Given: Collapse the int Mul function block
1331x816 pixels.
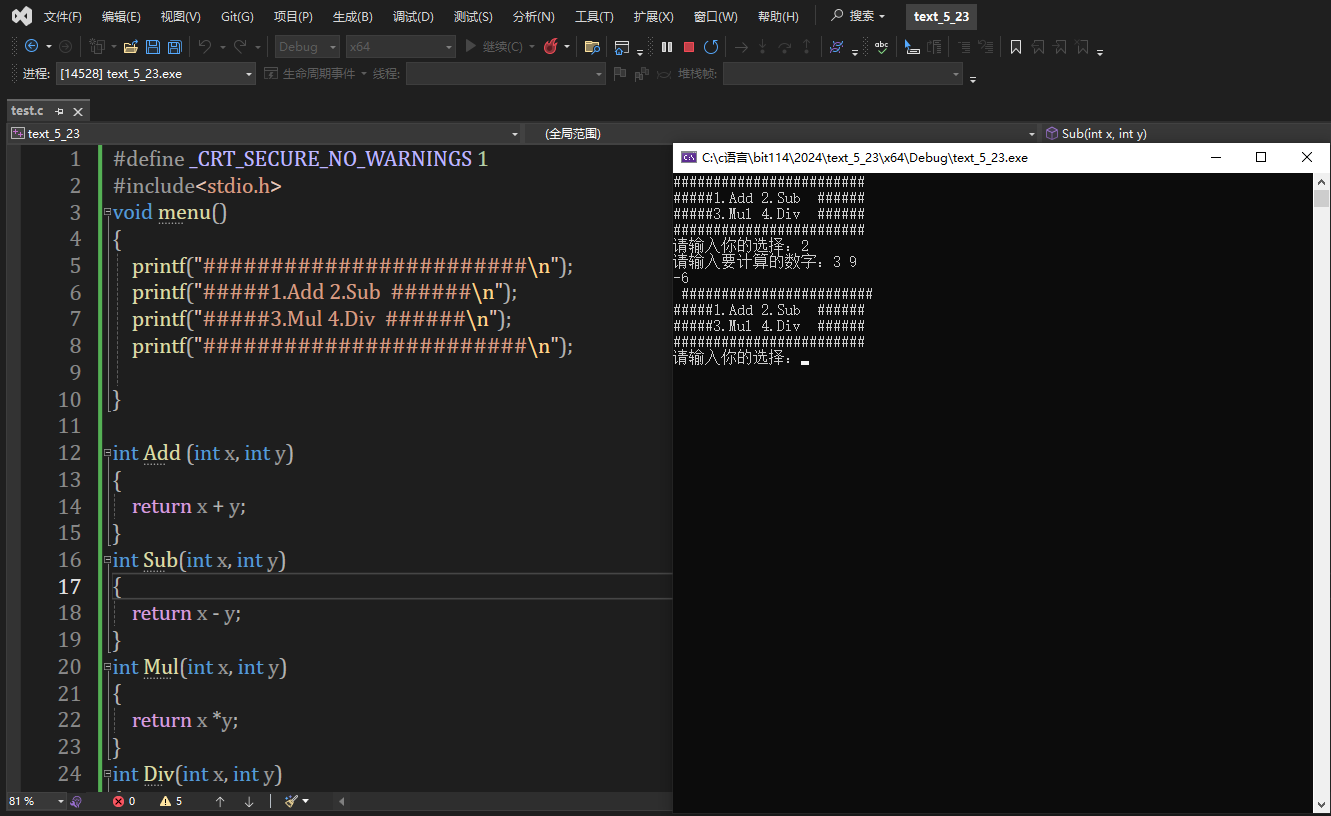Looking at the screenshot, I should pyautogui.click(x=107, y=667).
